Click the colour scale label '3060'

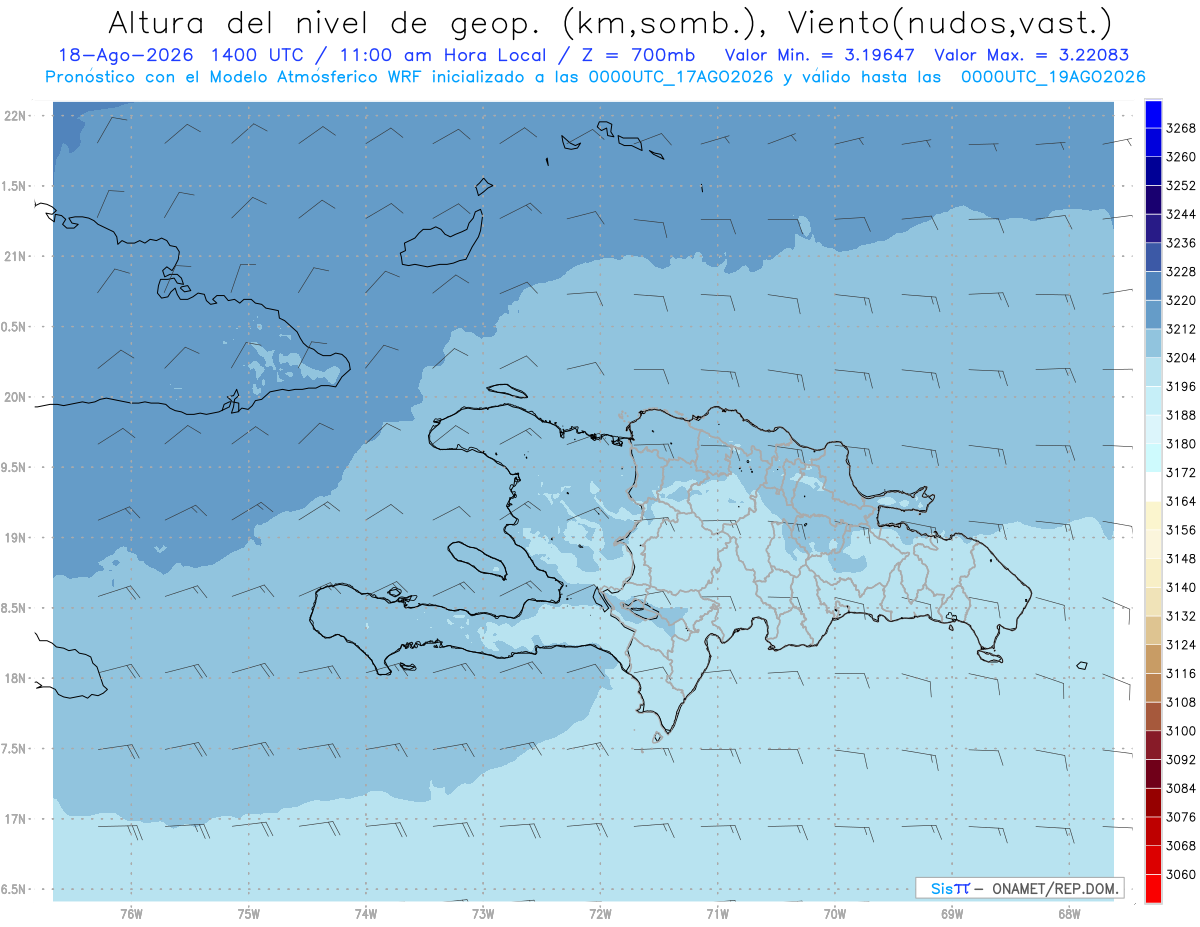1181,874
